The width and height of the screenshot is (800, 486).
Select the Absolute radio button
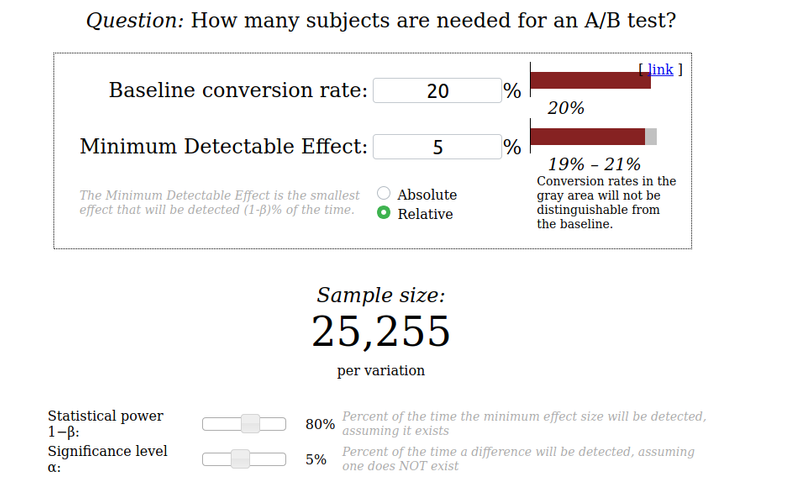click(x=384, y=193)
